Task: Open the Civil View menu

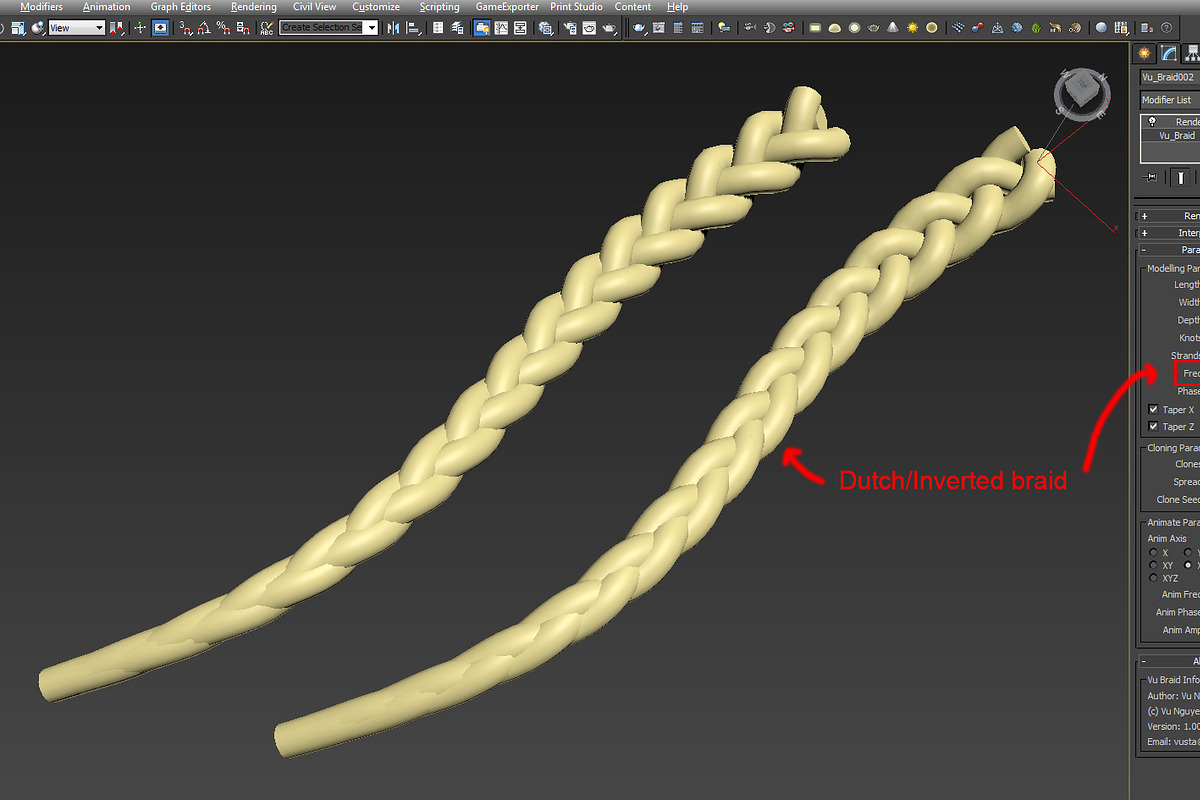Action: (x=314, y=7)
